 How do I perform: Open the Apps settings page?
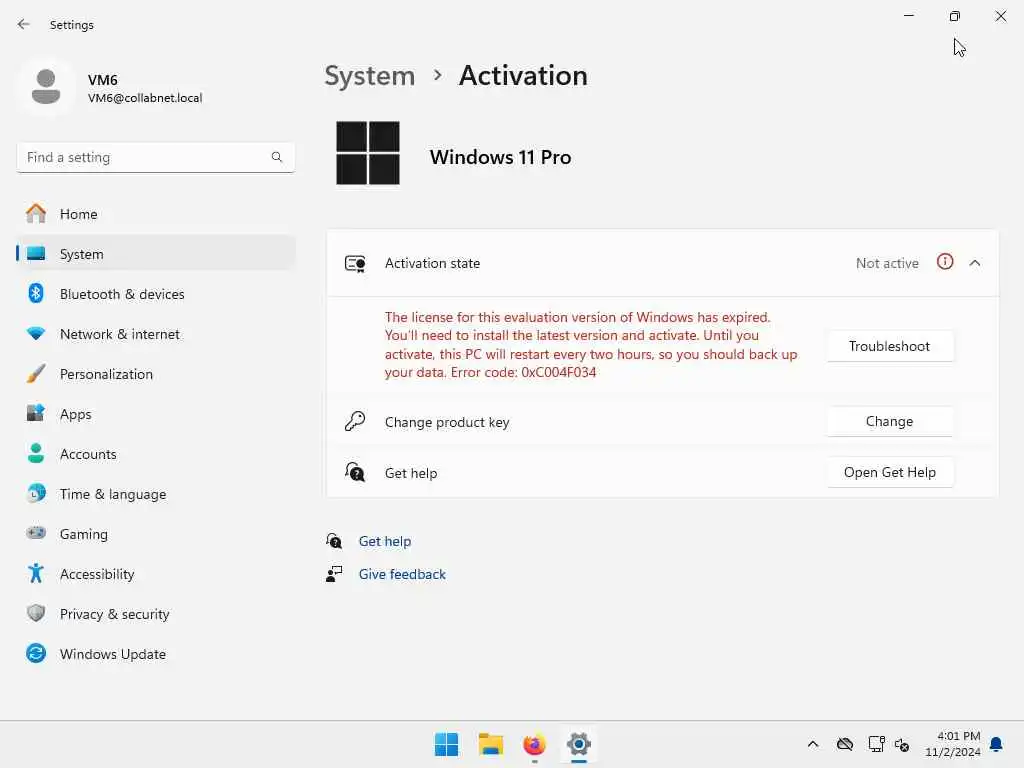(x=155, y=413)
